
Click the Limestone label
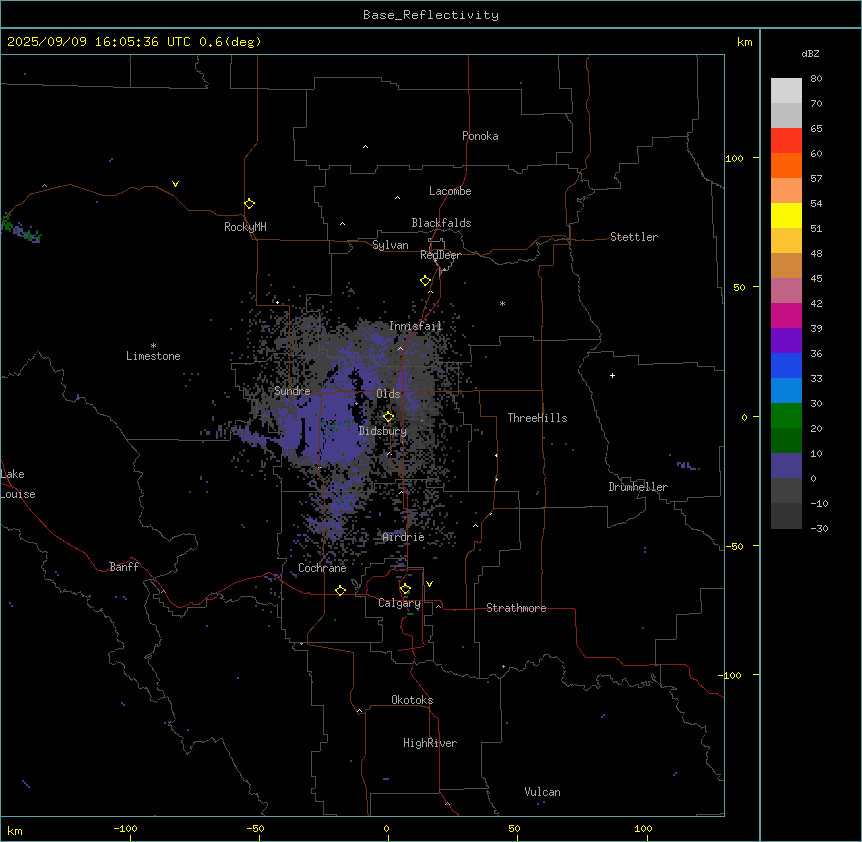point(153,356)
